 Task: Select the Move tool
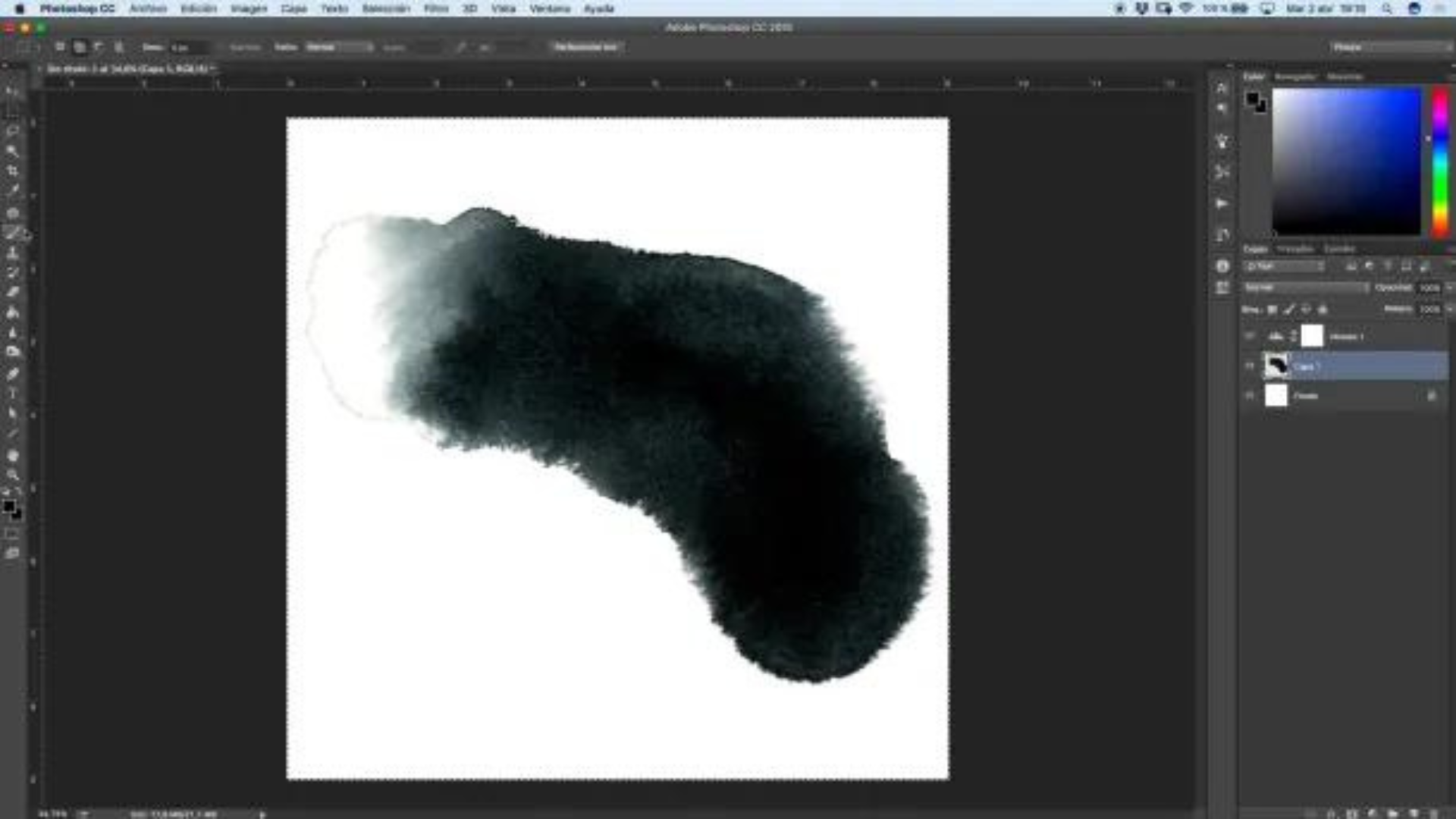point(12,92)
